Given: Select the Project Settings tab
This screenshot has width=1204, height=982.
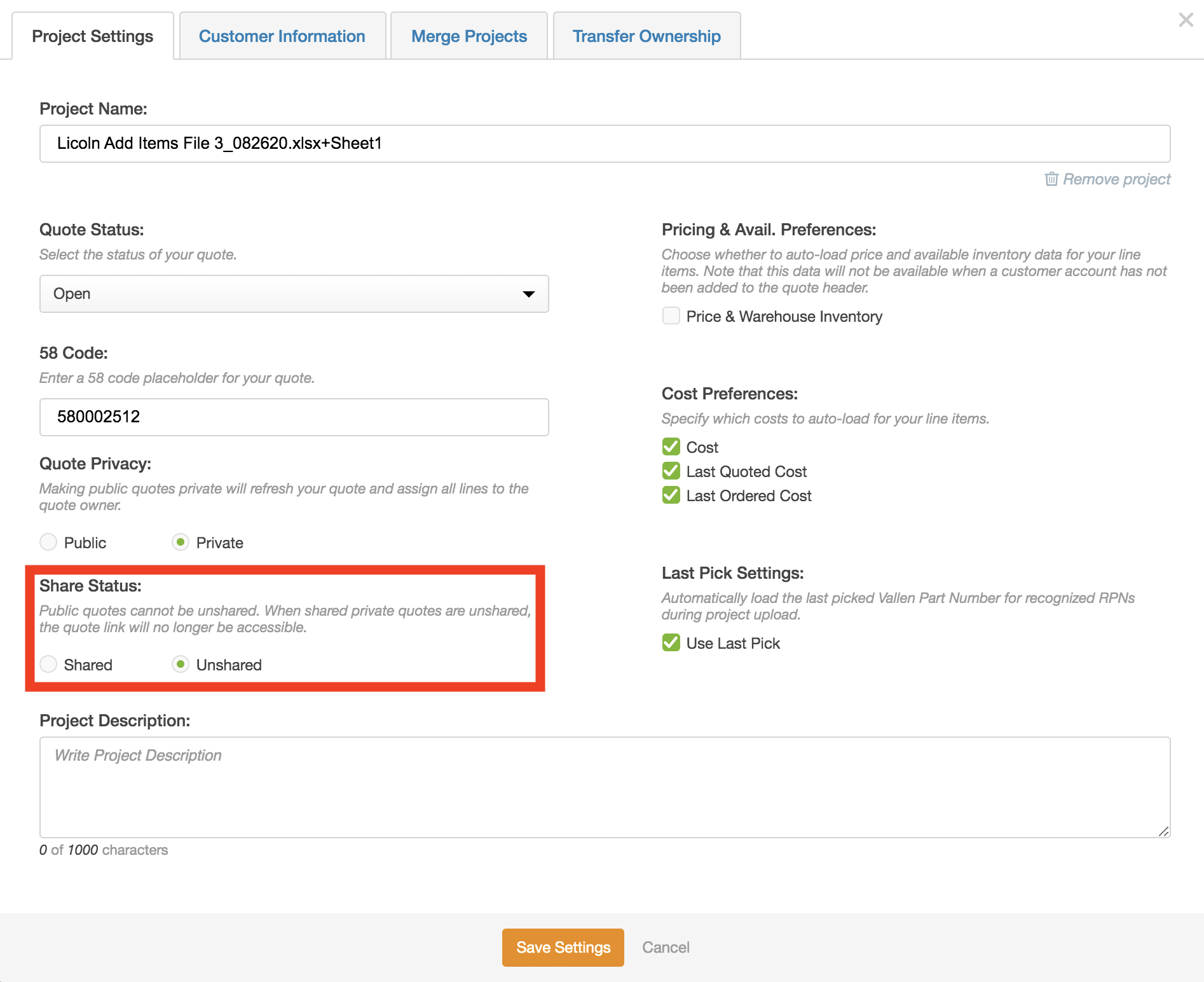Looking at the screenshot, I should click(x=93, y=36).
